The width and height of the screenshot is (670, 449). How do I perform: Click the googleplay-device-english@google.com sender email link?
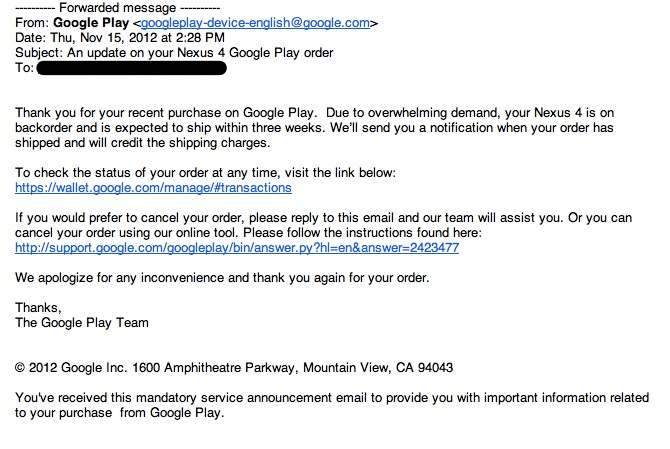[256, 22]
